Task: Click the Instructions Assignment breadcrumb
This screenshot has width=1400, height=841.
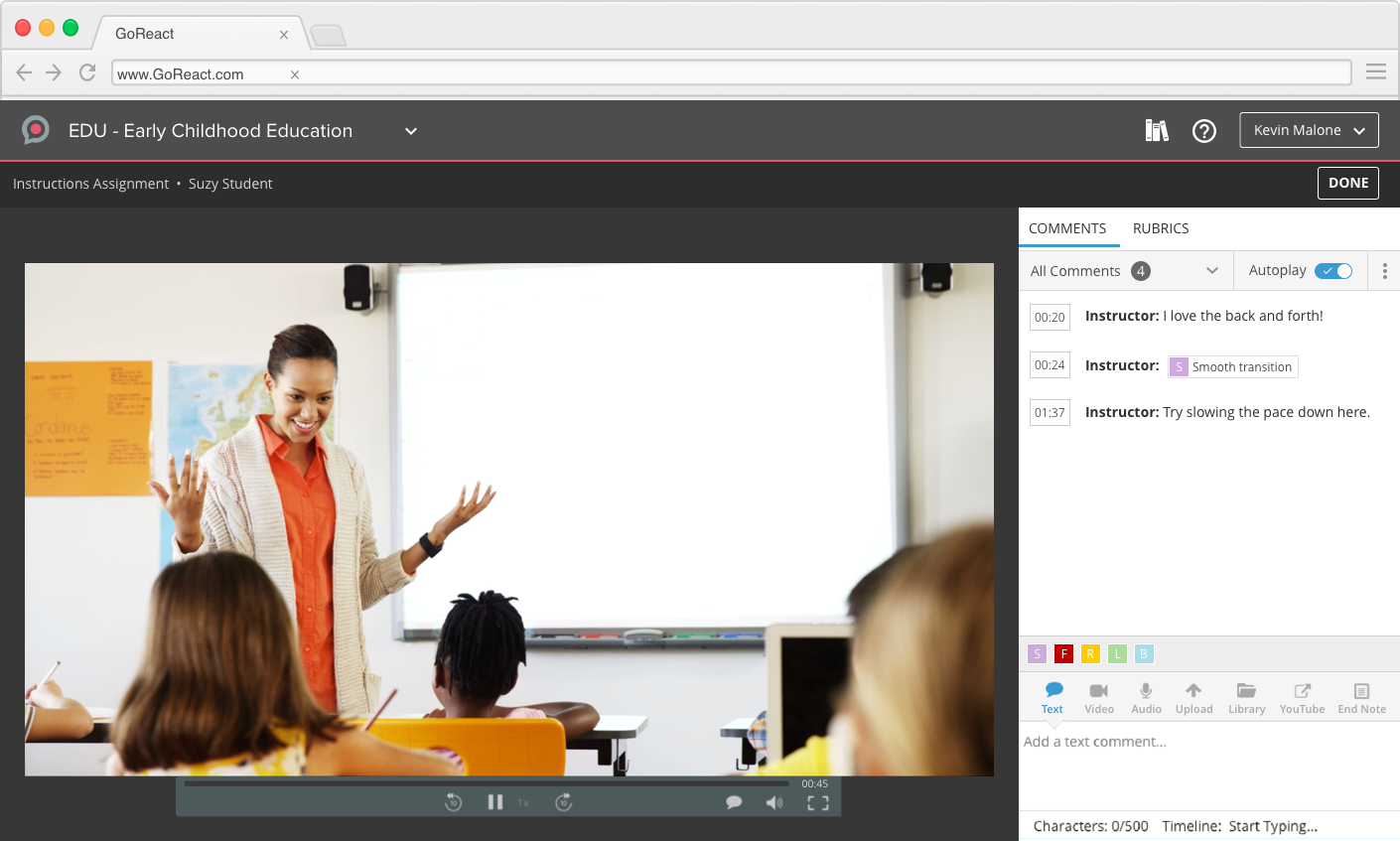Action: [x=91, y=184]
